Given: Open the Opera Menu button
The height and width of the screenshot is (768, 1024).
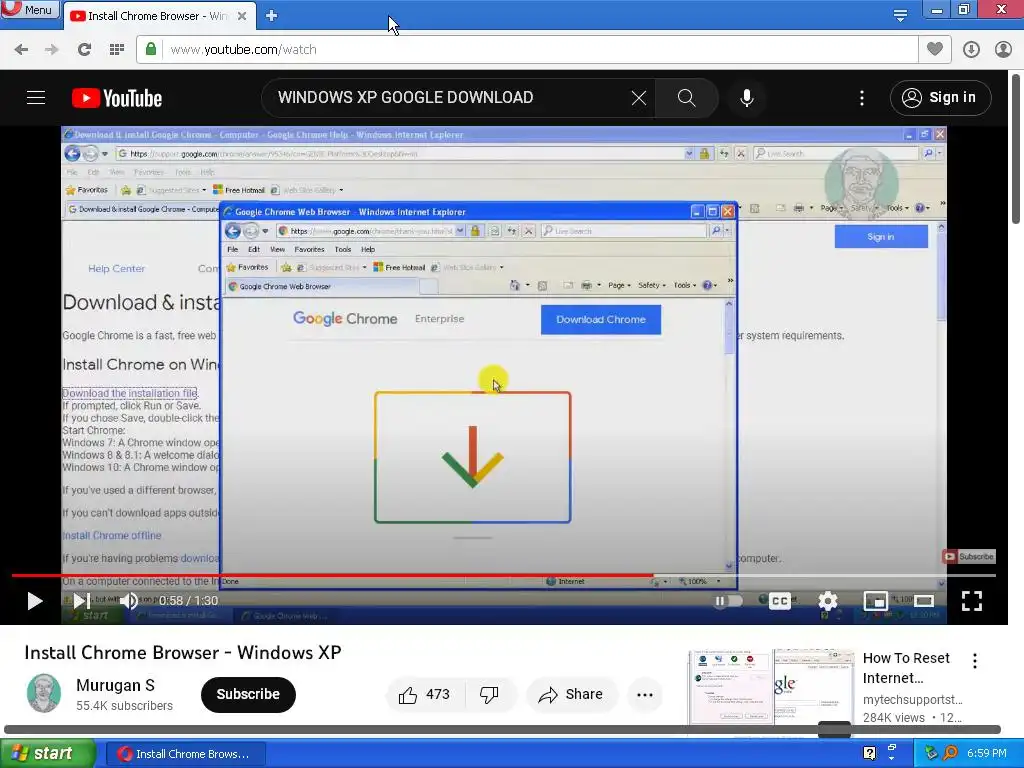Looking at the screenshot, I should point(29,9).
